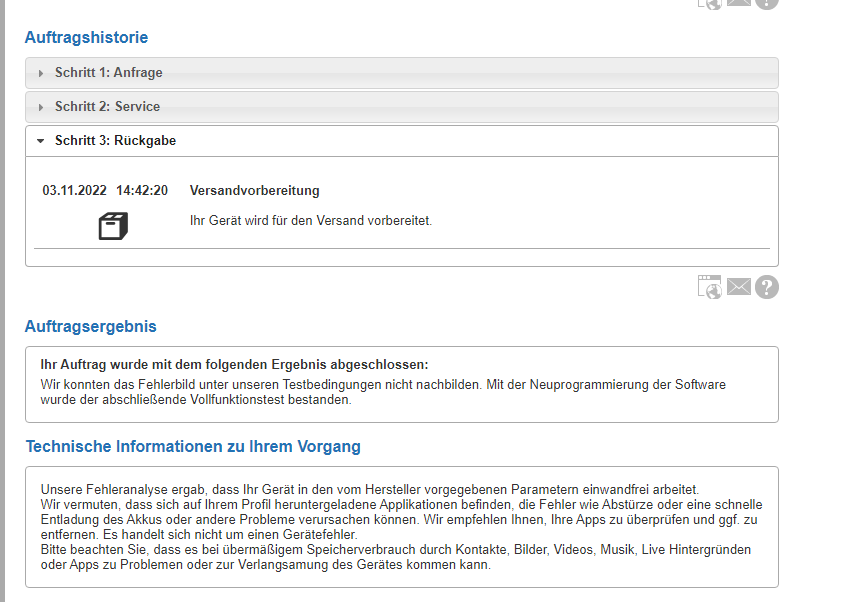Viewport: 843px width, 602px height.
Task: Select the Versandvorbereitung status title
Action: pyautogui.click(x=254, y=190)
